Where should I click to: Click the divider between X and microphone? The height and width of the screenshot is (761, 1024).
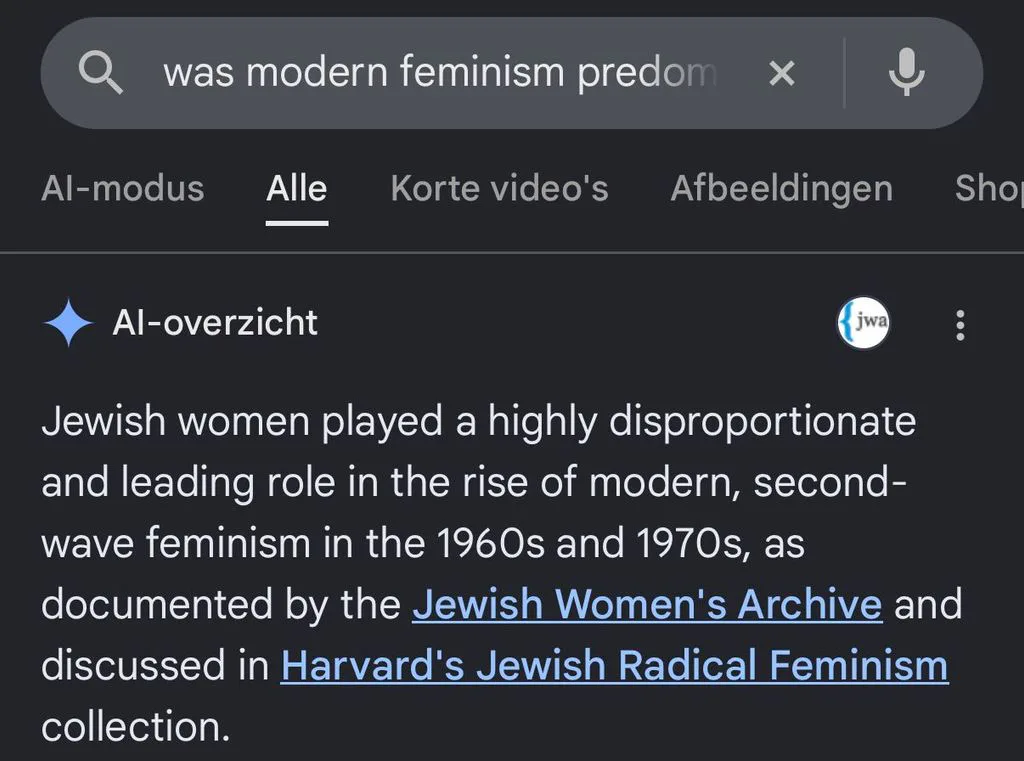click(x=844, y=73)
